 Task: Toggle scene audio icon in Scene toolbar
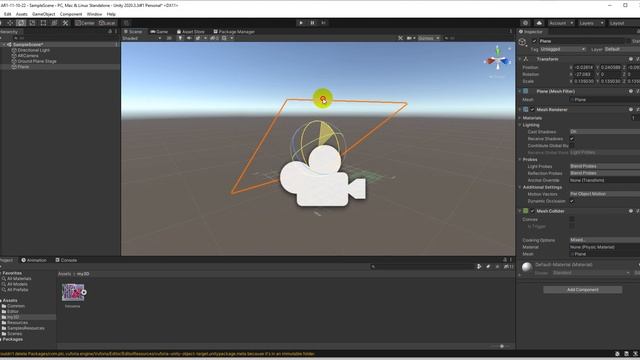point(189,38)
